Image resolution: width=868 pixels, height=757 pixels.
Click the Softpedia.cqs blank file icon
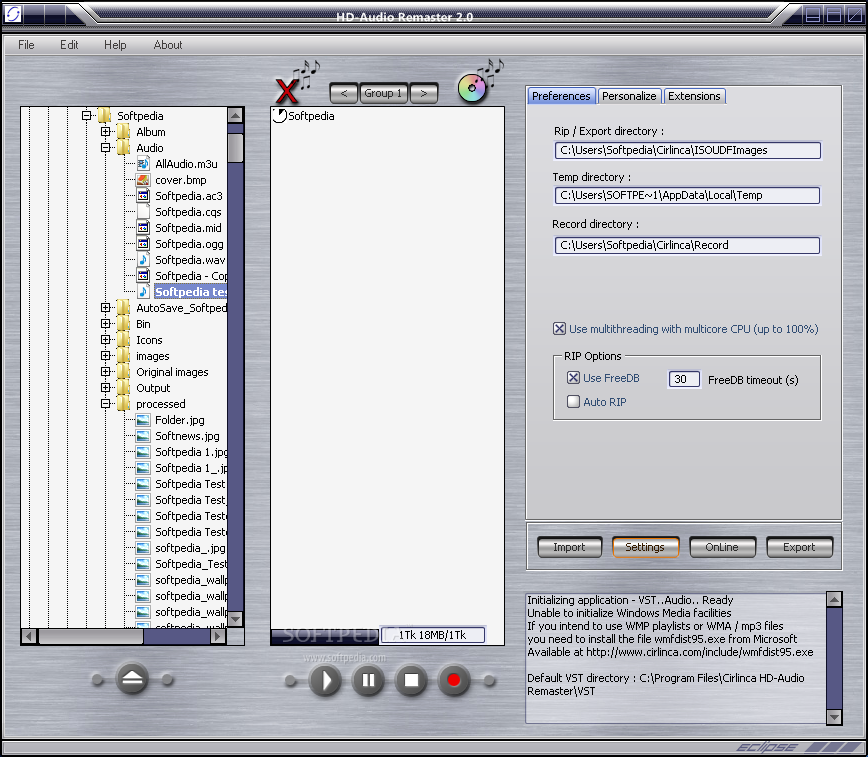point(143,212)
